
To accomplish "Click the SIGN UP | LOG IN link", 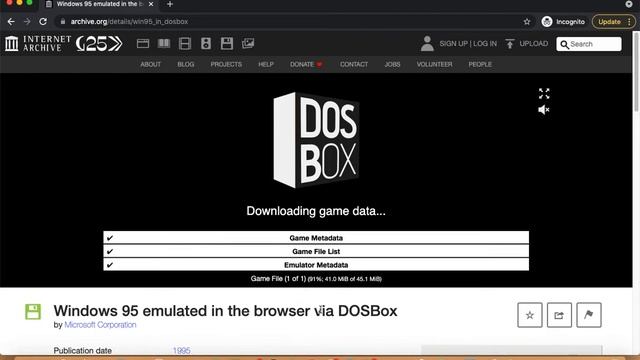I will [468, 44].
